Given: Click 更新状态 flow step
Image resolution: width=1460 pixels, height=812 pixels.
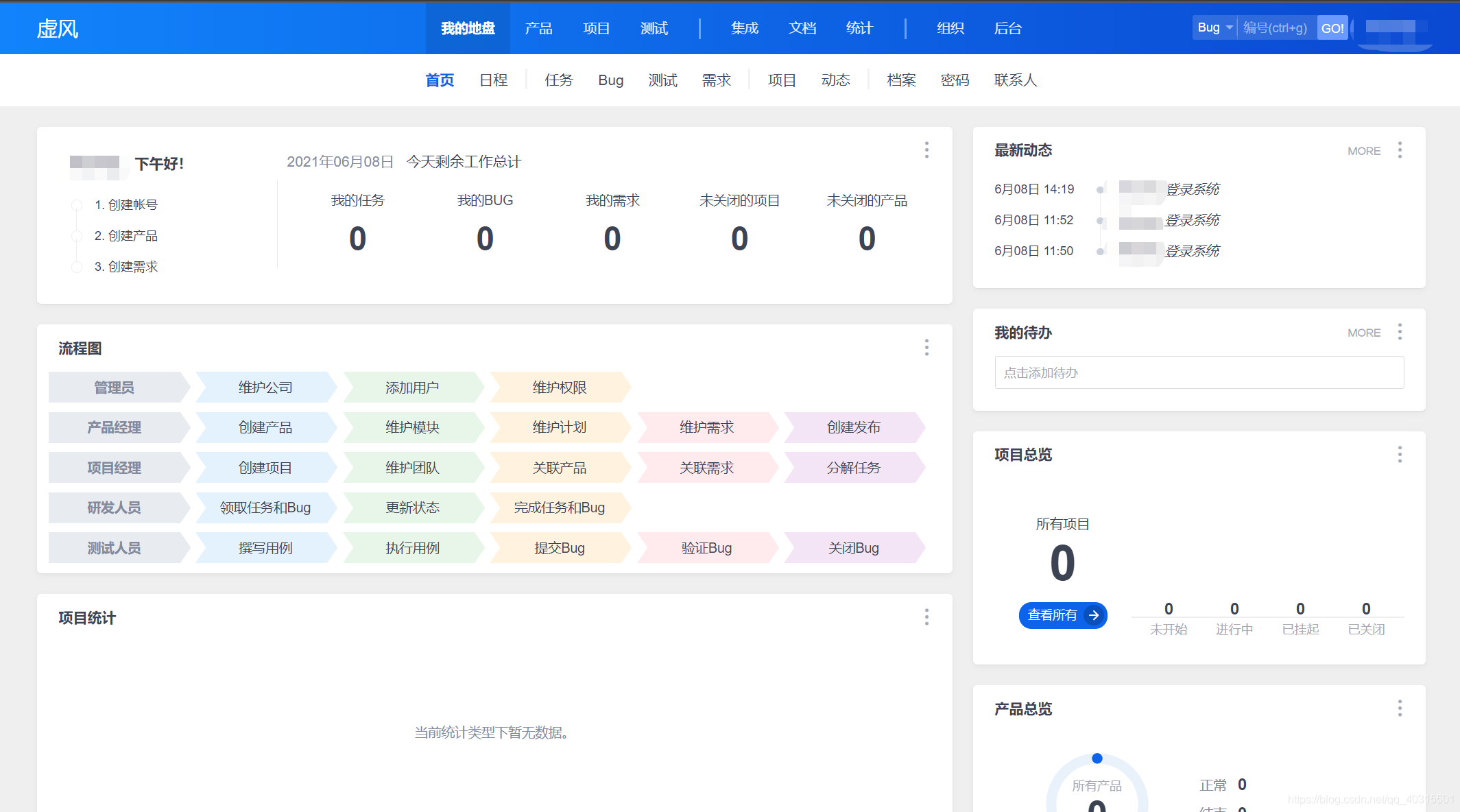Looking at the screenshot, I should (413, 508).
